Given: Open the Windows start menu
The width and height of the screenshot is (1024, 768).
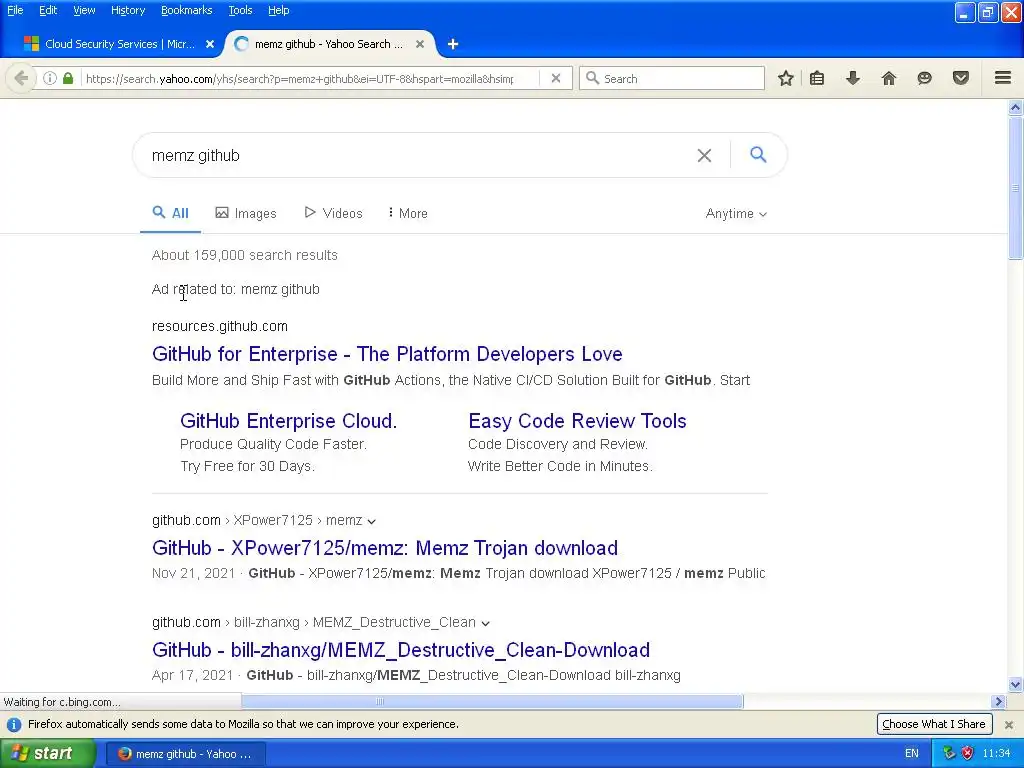Looking at the screenshot, I should tap(48, 754).
